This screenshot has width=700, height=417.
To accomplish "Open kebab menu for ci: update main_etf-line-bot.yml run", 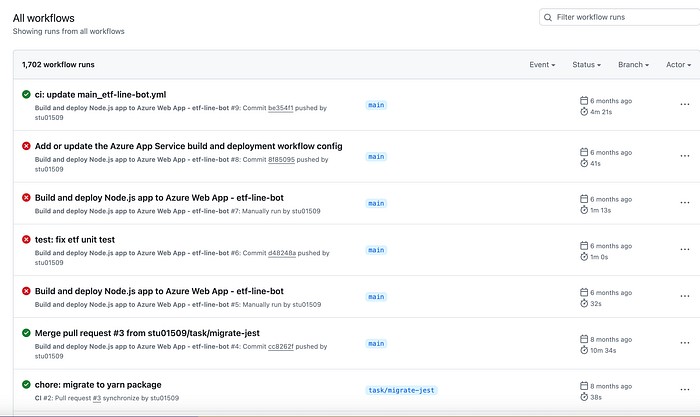I will 684,104.
